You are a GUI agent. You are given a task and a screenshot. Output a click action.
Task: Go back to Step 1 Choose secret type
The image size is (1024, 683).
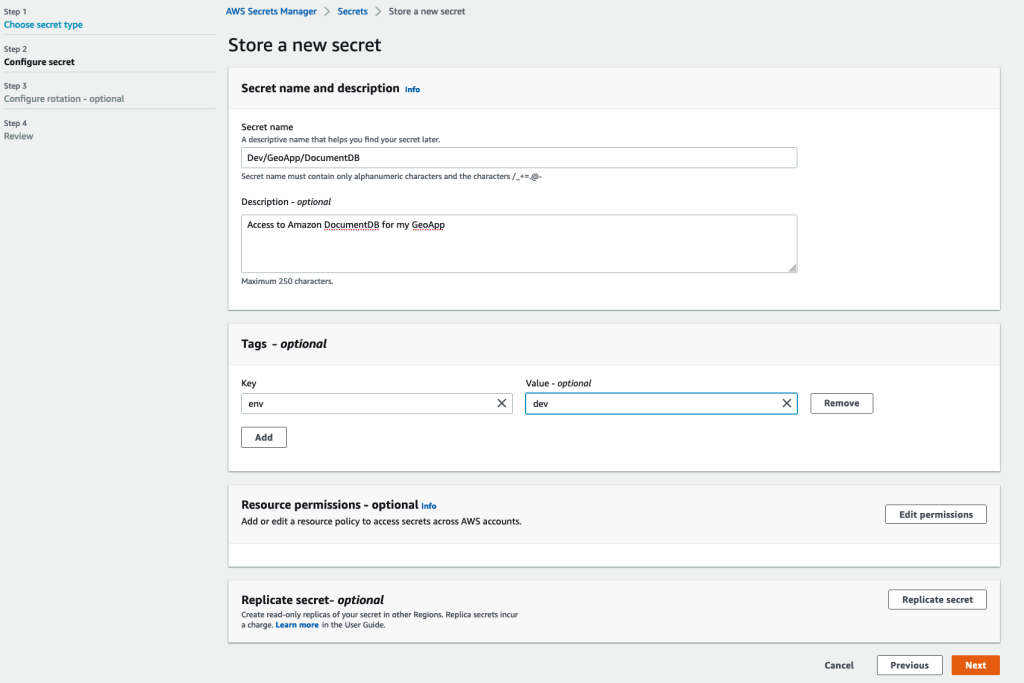pyautogui.click(x=42, y=24)
